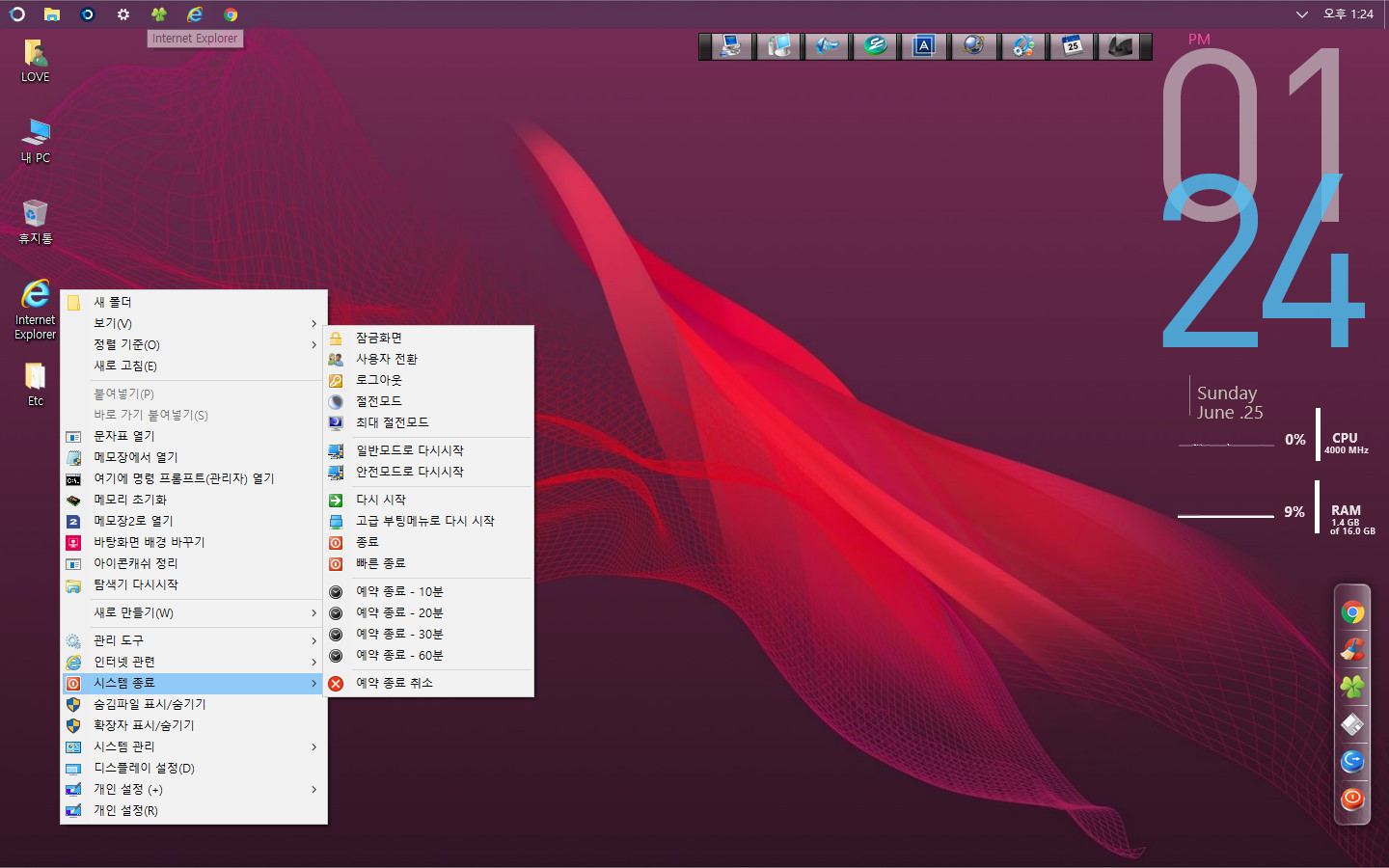Choose 메모장2로 열기 menu entry
Image resolution: width=1389 pixels, height=868 pixels.
(193, 521)
